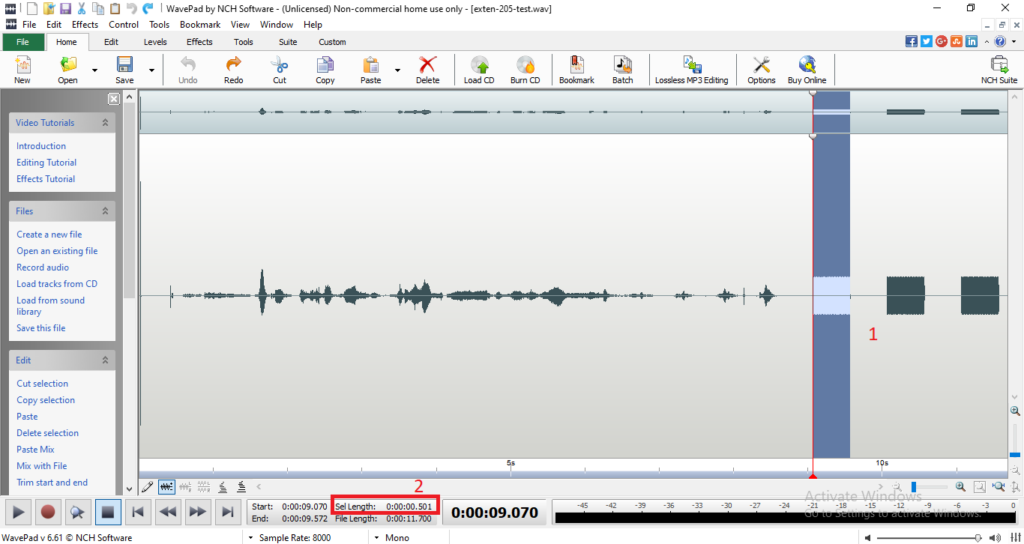The height and width of the screenshot is (544, 1024).
Task: Open the Save button dropdown arrow
Action: tap(152, 70)
